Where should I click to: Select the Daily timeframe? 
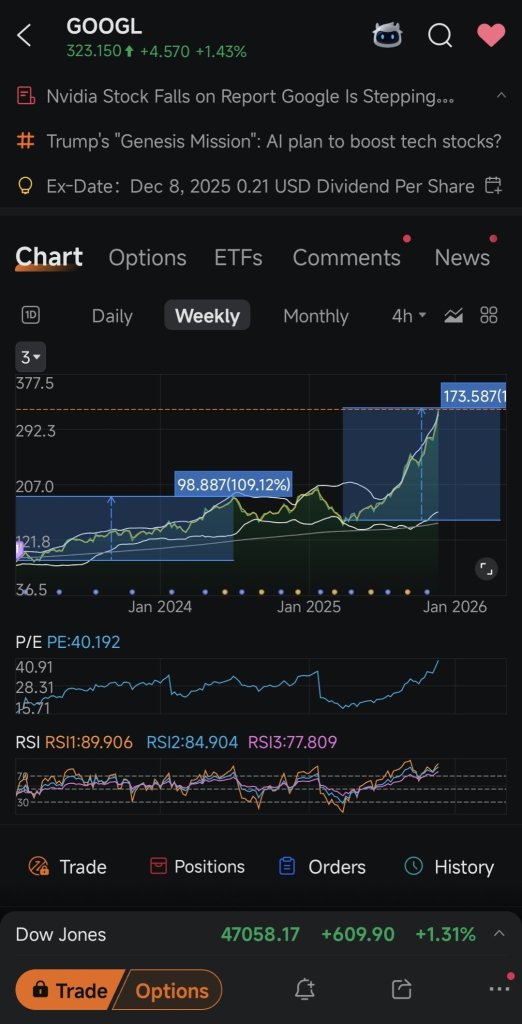112,316
